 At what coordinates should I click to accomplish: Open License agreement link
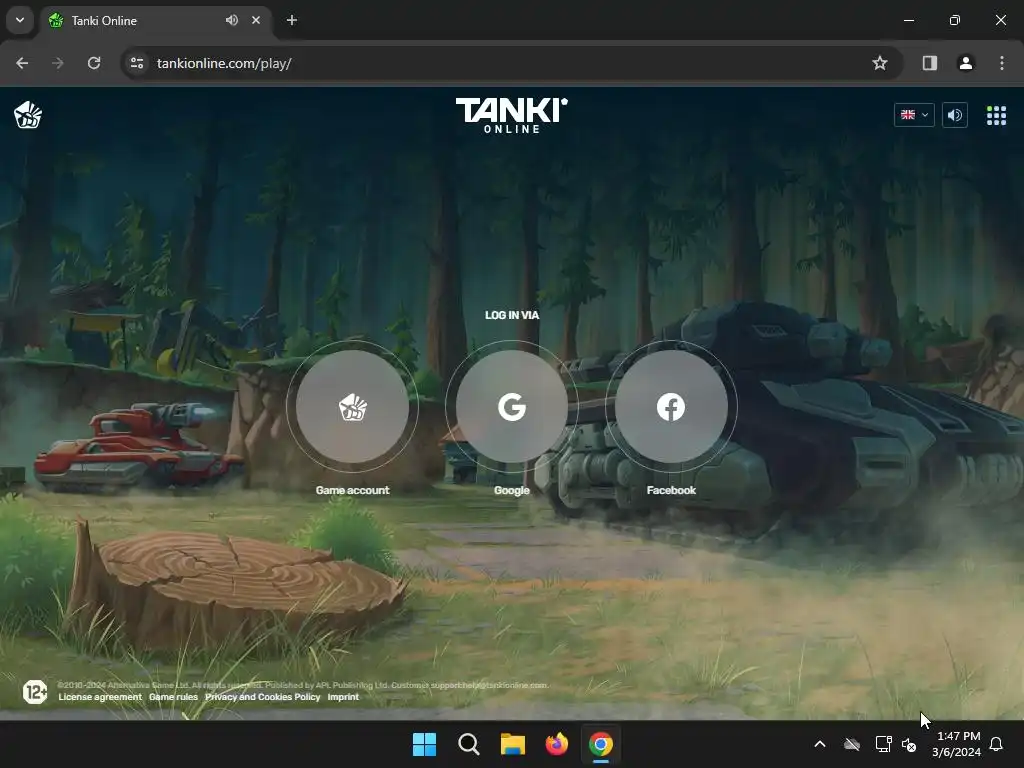[x=100, y=697]
